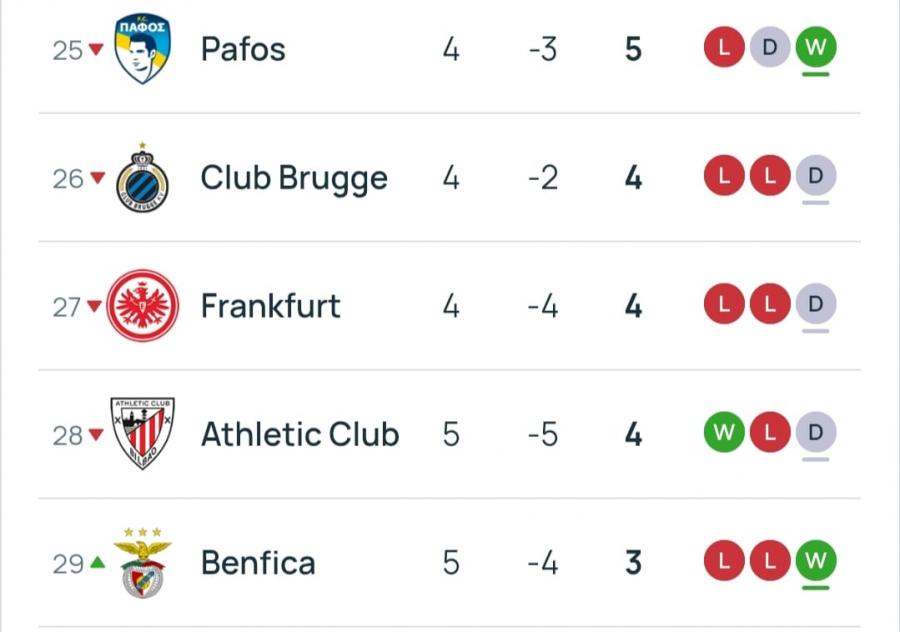Open the Club Brugge team link
The image size is (900, 632).
click(294, 178)
